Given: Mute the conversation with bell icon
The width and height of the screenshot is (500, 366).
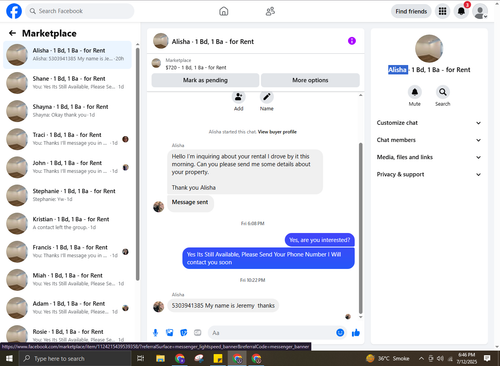Looking at the screenshot, I should point(415,92).
